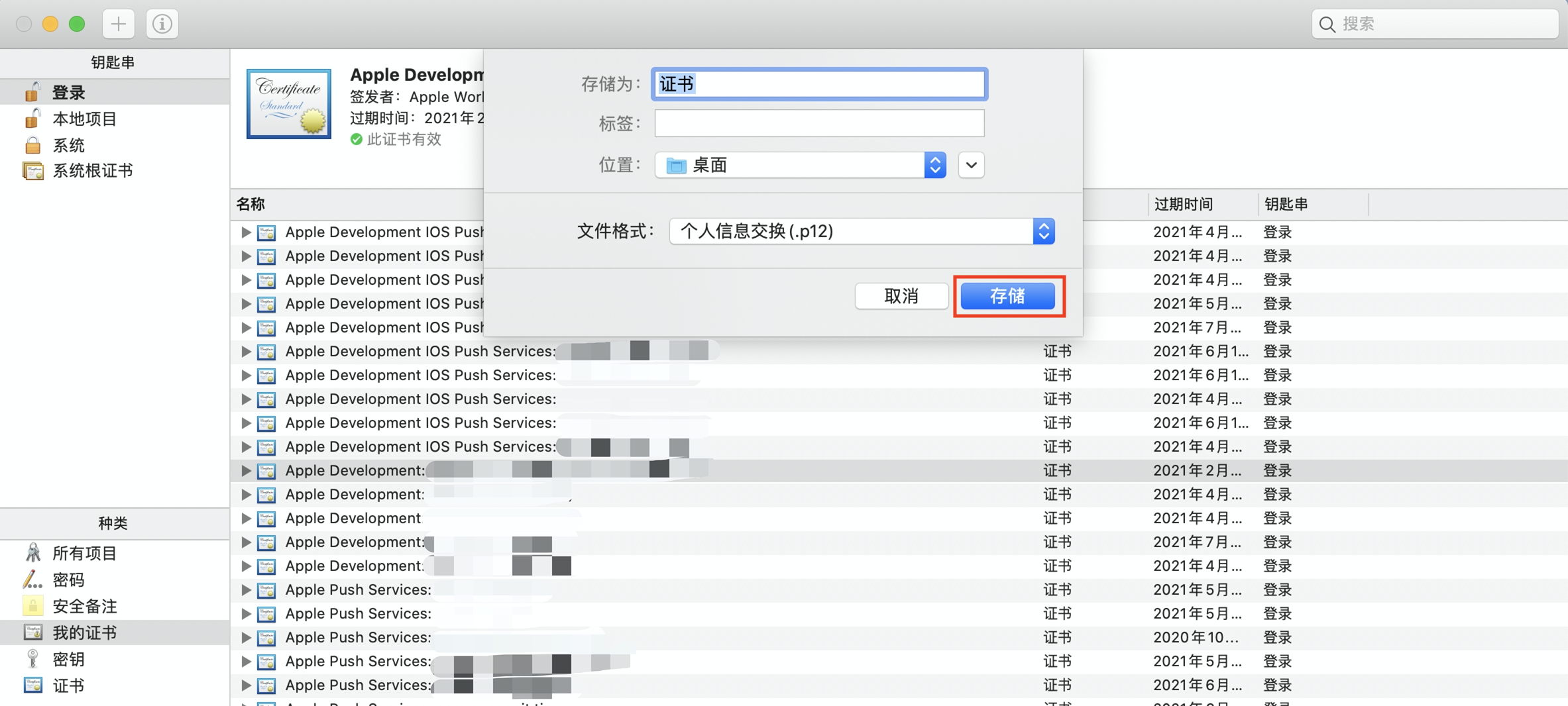Expand the save dialog with chevron button
Viewport: 1568px width, 706px height.
coord(971,165)
